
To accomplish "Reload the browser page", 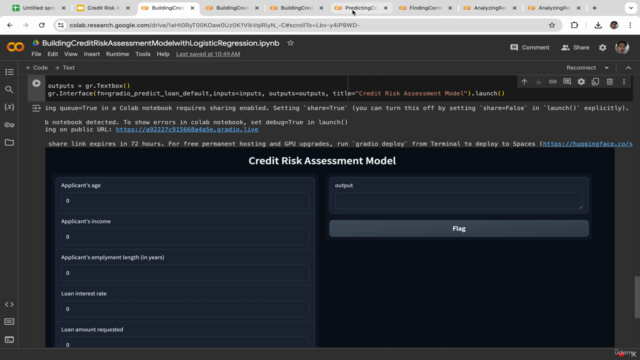I will pyautogui.click(x=42, y=25).
